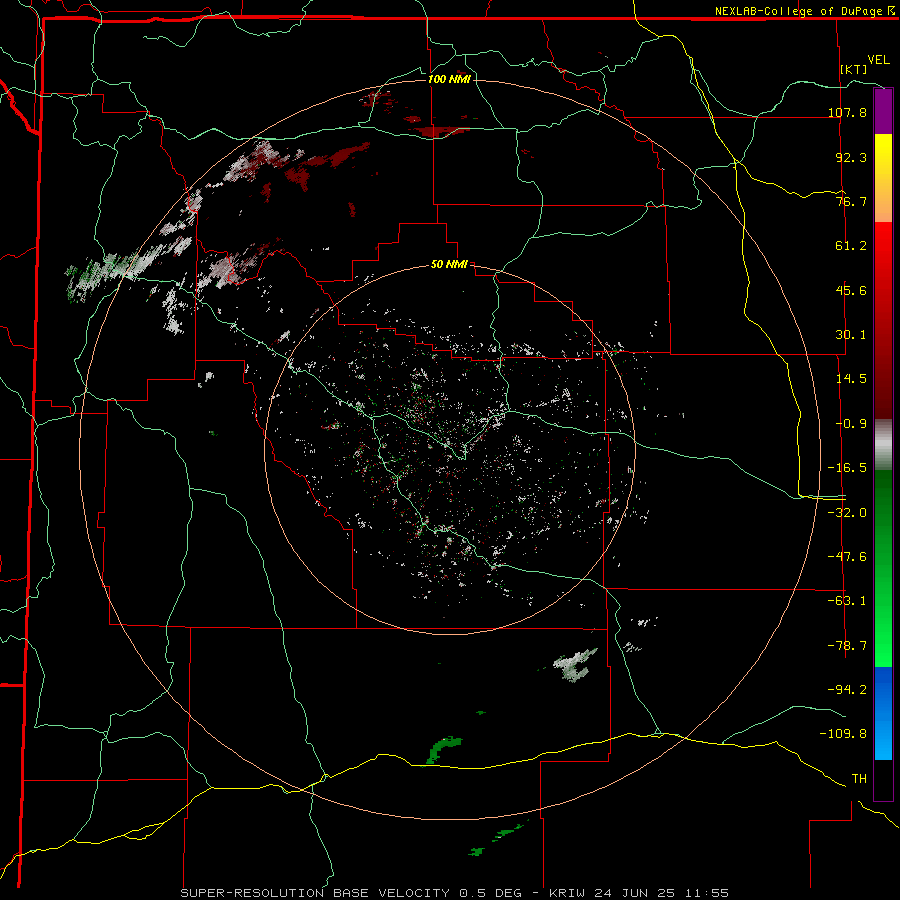900x900 pixels.
Task: Select the -47.6 velocity scale value
Action: coord(847,557)
